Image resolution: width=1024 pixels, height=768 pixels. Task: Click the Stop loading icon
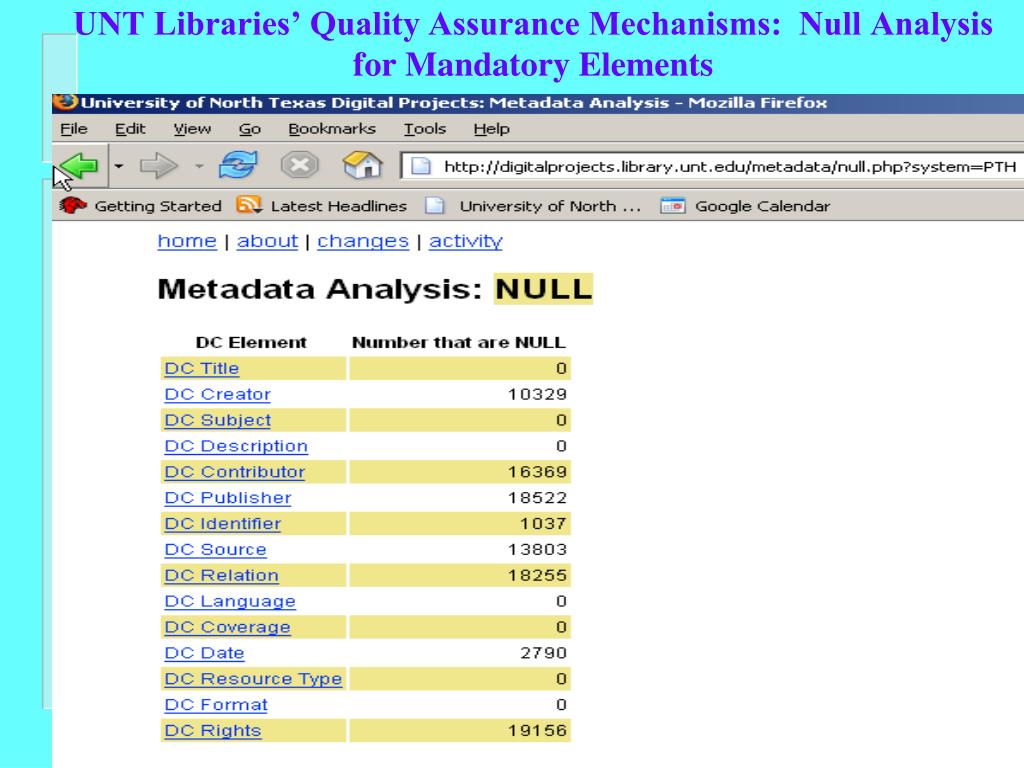(x=300, y=165)
